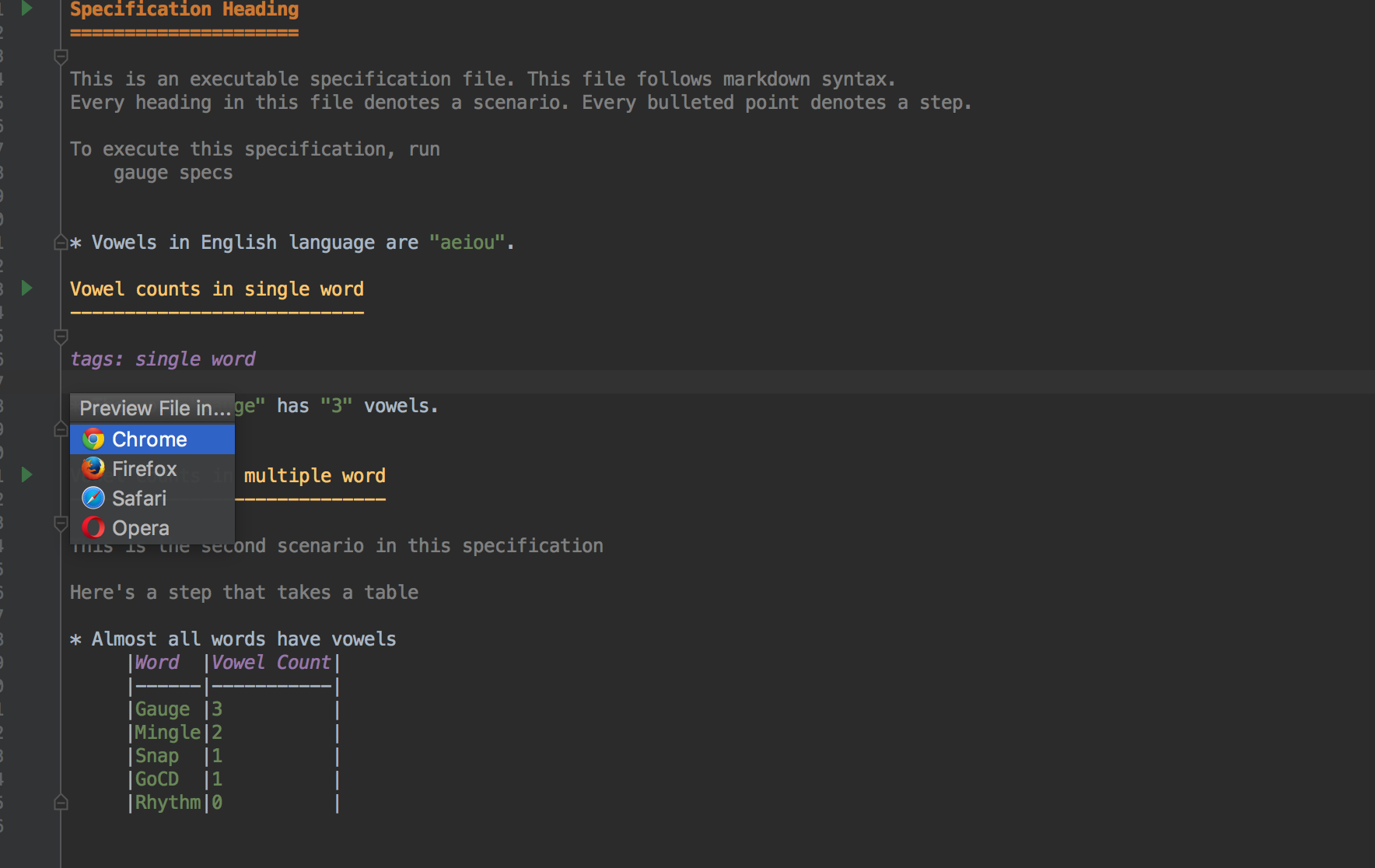Collapse the fold marker below Specification Heading

(x=61, y=56)
